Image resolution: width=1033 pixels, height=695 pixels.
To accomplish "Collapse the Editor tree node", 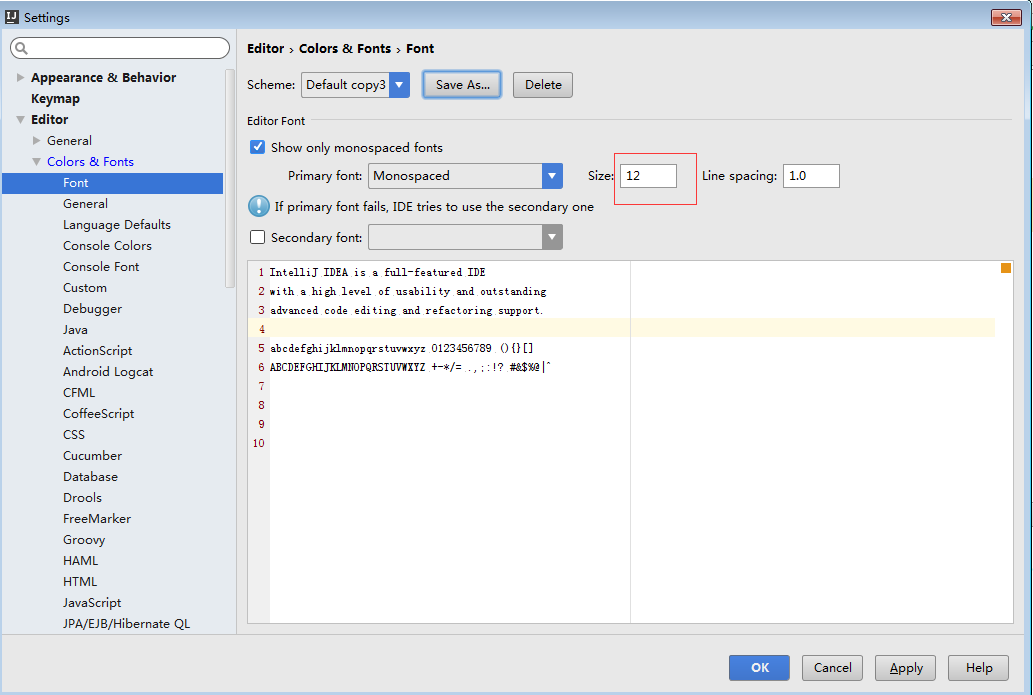I will pos(20,119).
